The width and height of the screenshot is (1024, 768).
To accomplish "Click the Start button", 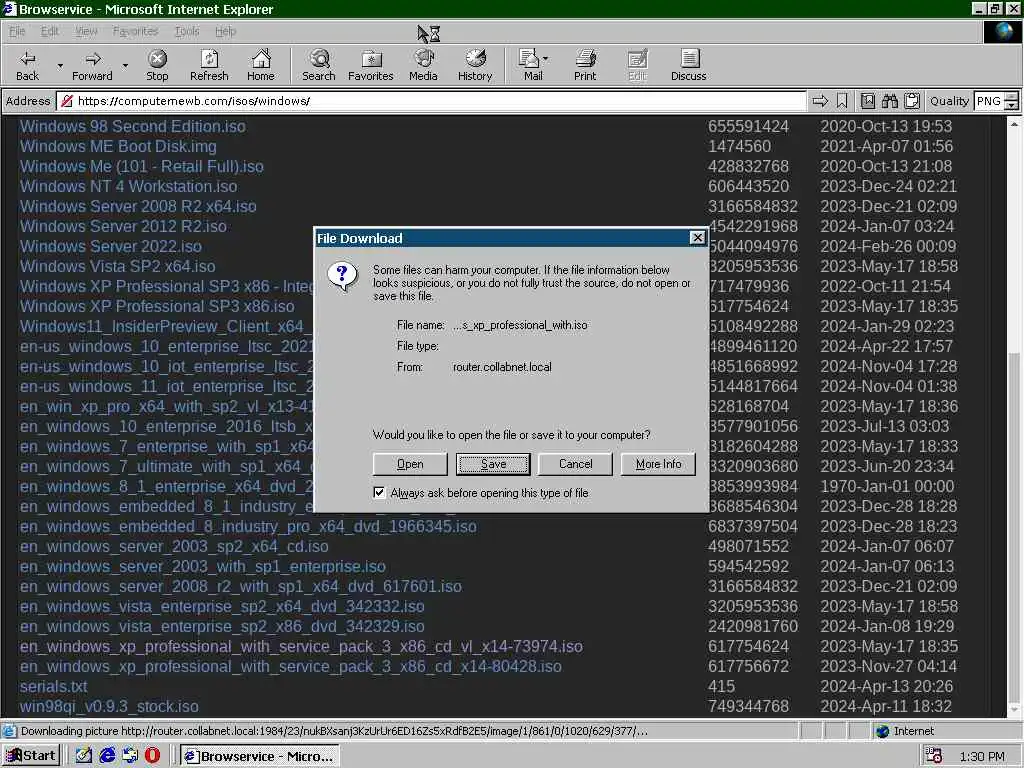I will [31, 756].
